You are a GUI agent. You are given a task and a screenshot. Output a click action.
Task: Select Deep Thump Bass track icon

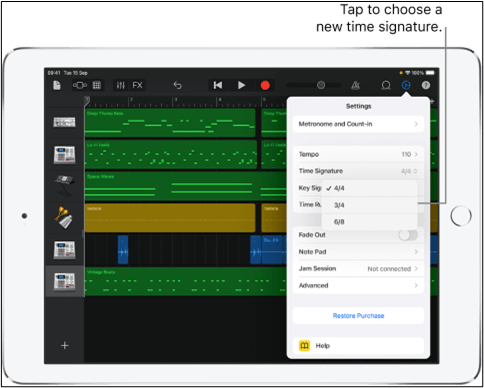tap(64, 122)
